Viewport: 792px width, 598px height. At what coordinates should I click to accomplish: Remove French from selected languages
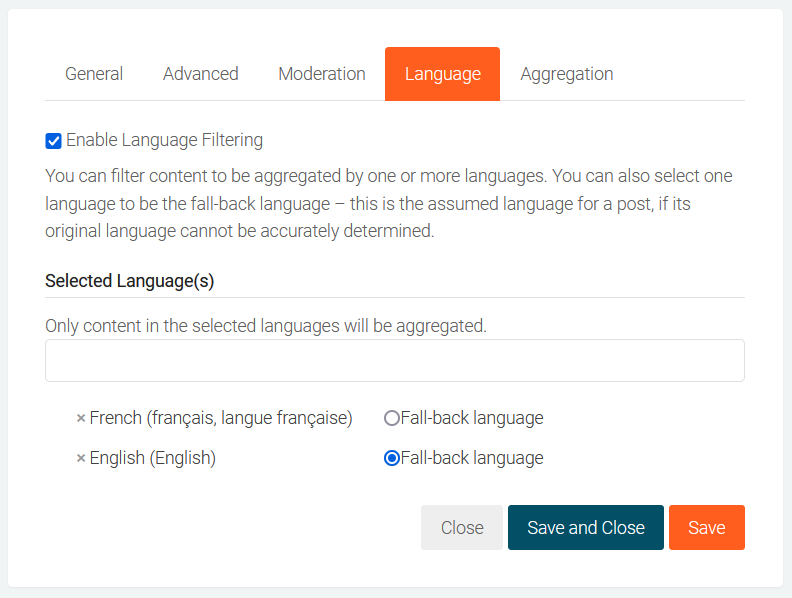(x=81, y=419)
